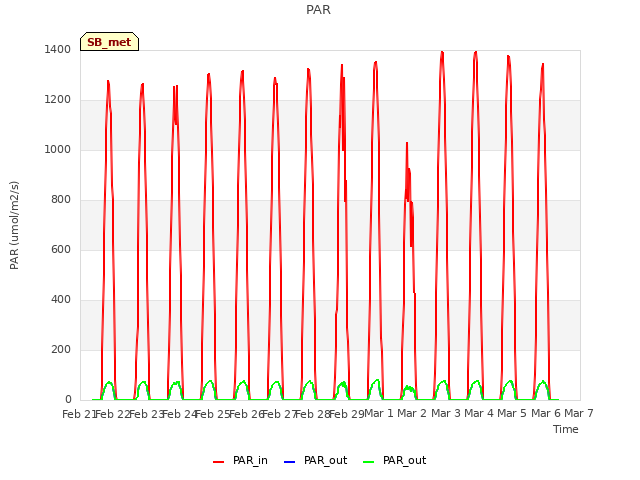Click the 1400 y-axis tick label
The width and height of the screenshot is (640, 480).
click(58, 49)
